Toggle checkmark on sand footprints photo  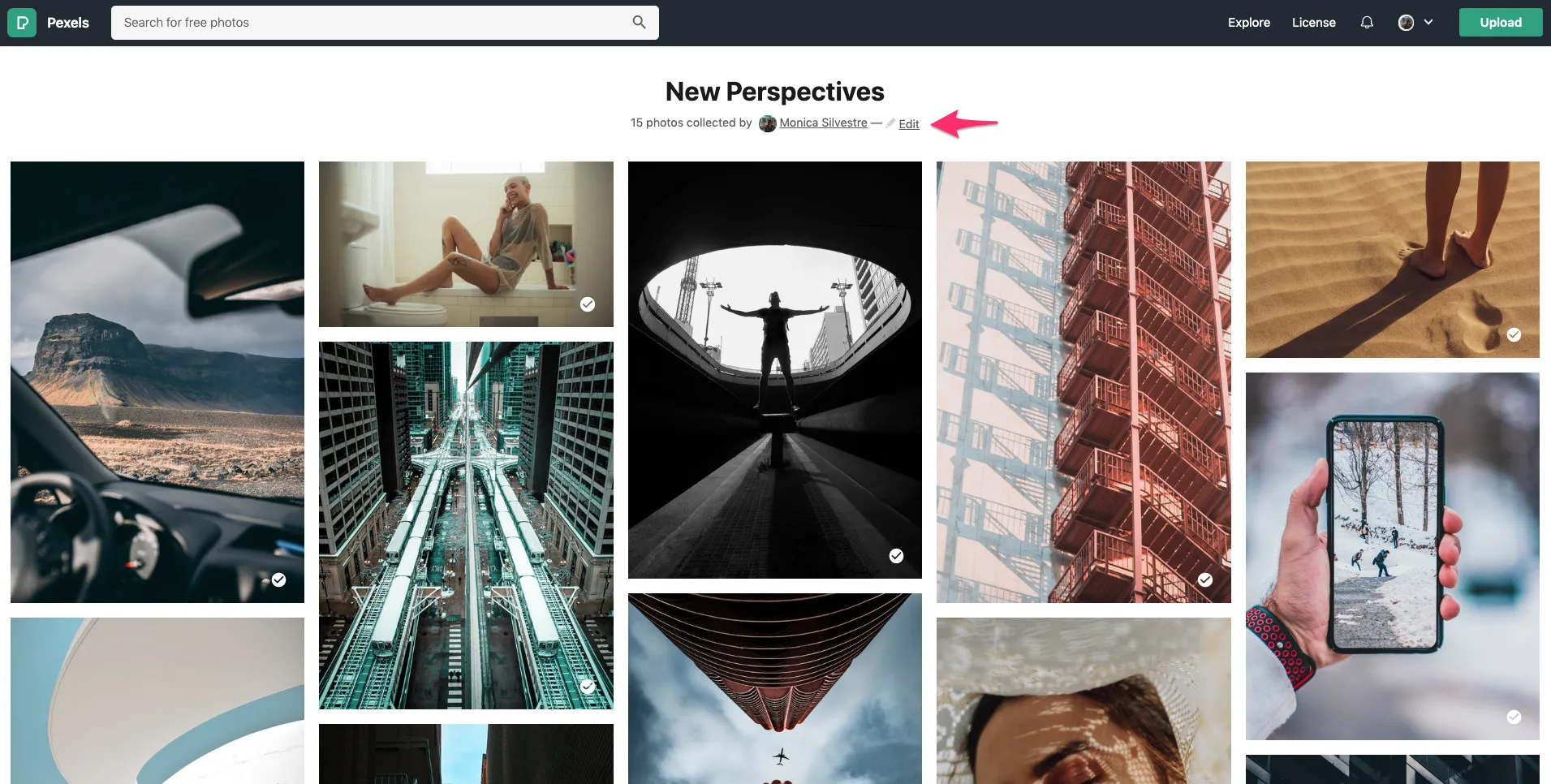1514,334
